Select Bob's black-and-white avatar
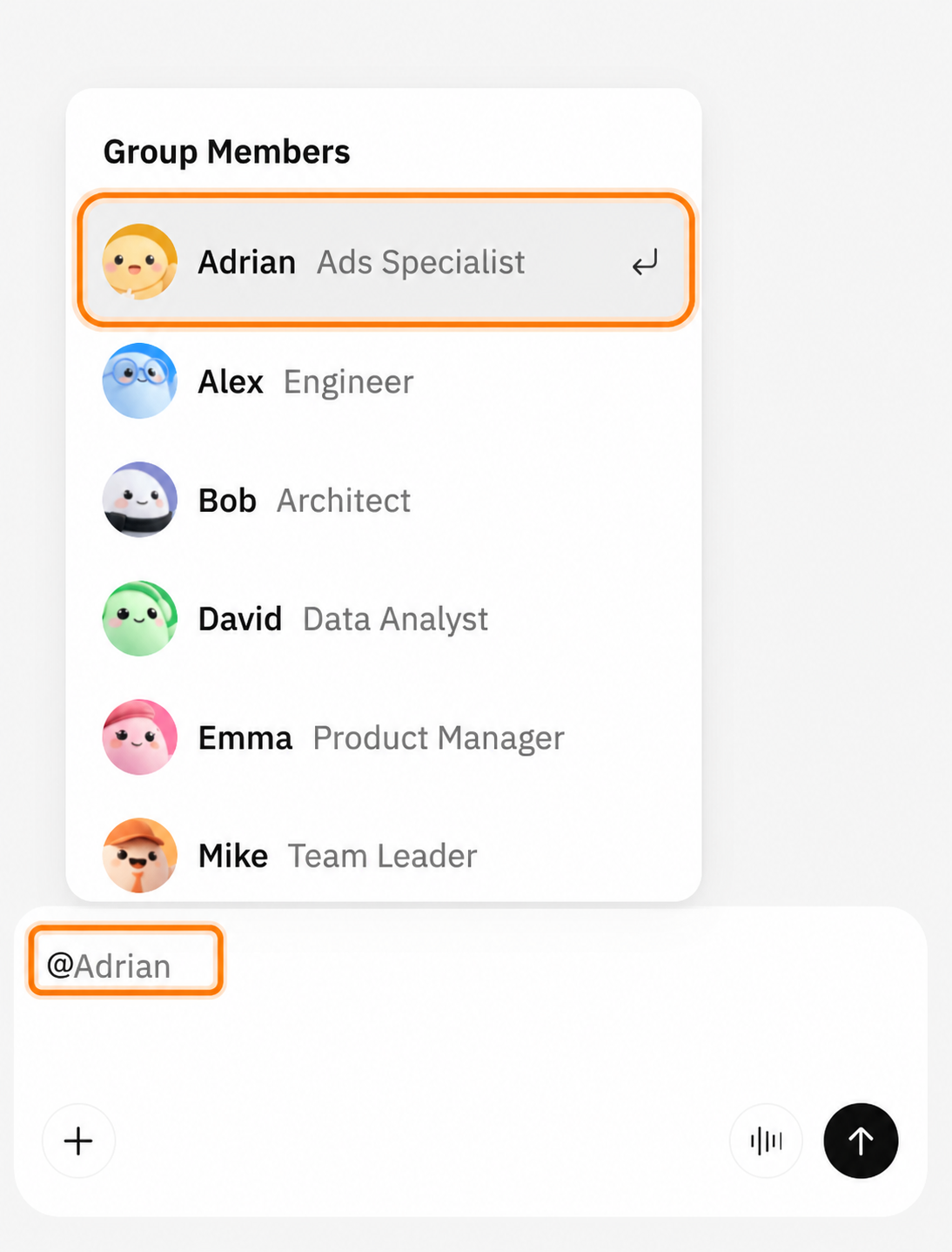The image size is (952, 1252). coord(140,500)
